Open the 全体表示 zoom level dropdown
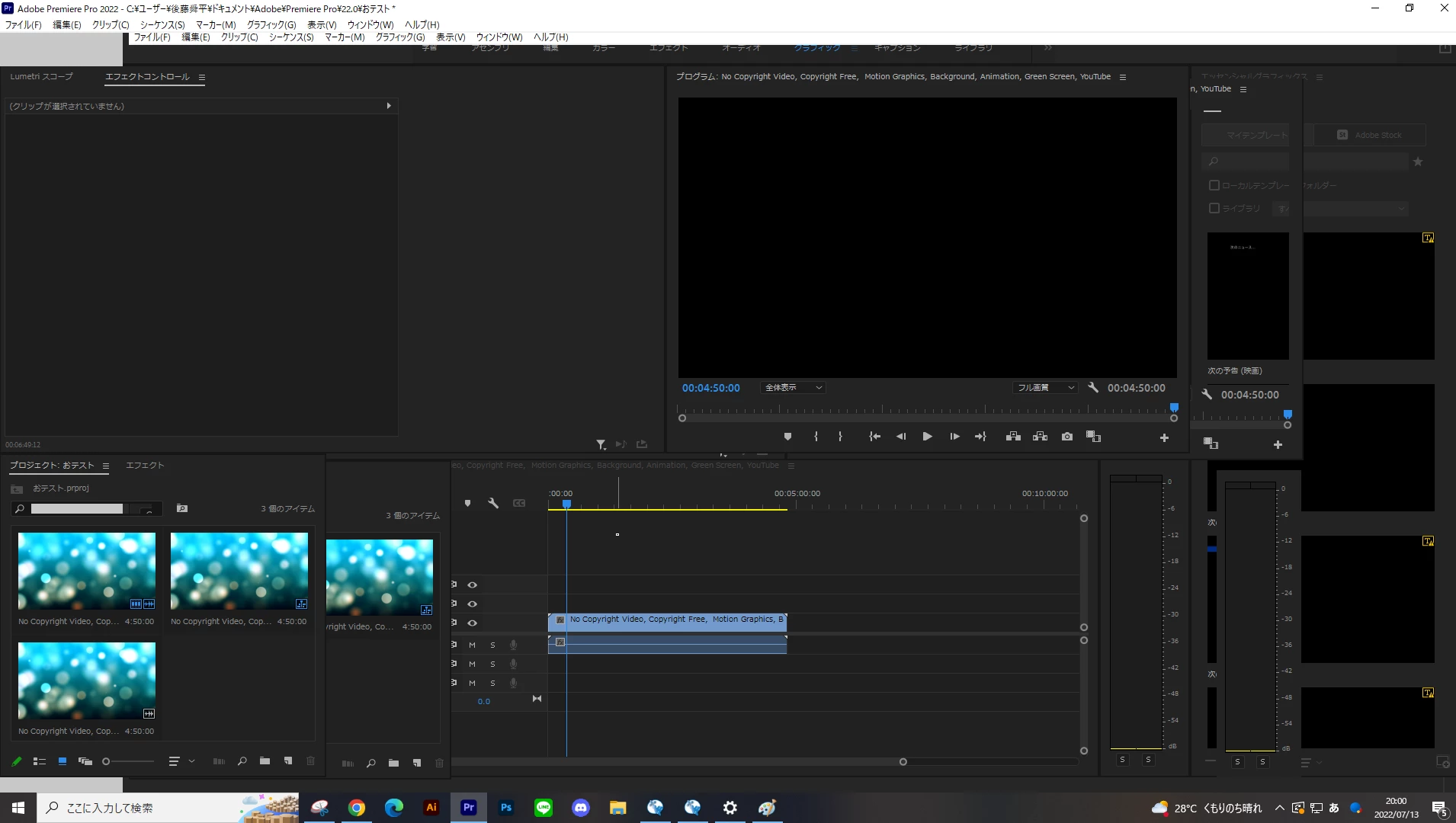 coord(794,388)
